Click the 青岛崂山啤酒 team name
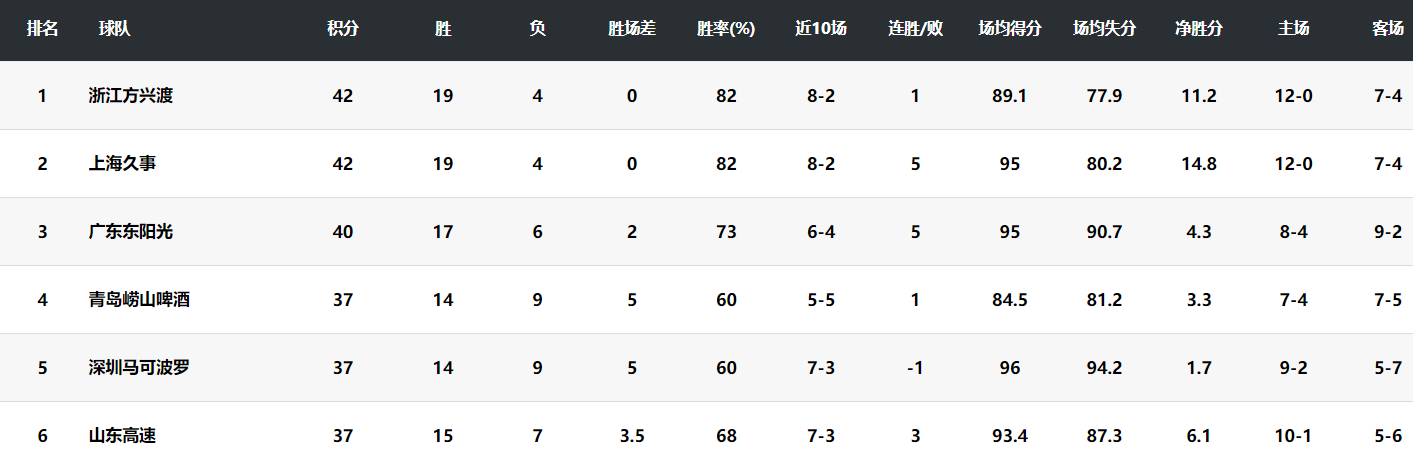Screen dimensions: 1413x466 139,300
